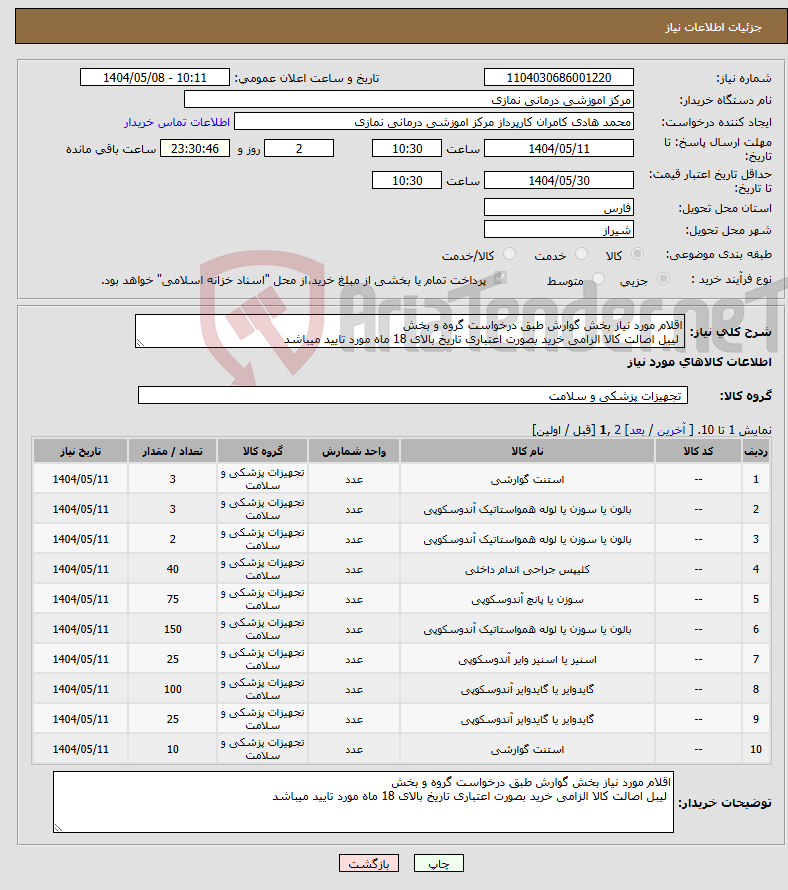
Task: Click the remaining days field showing 2
Action: click(299, 149)
